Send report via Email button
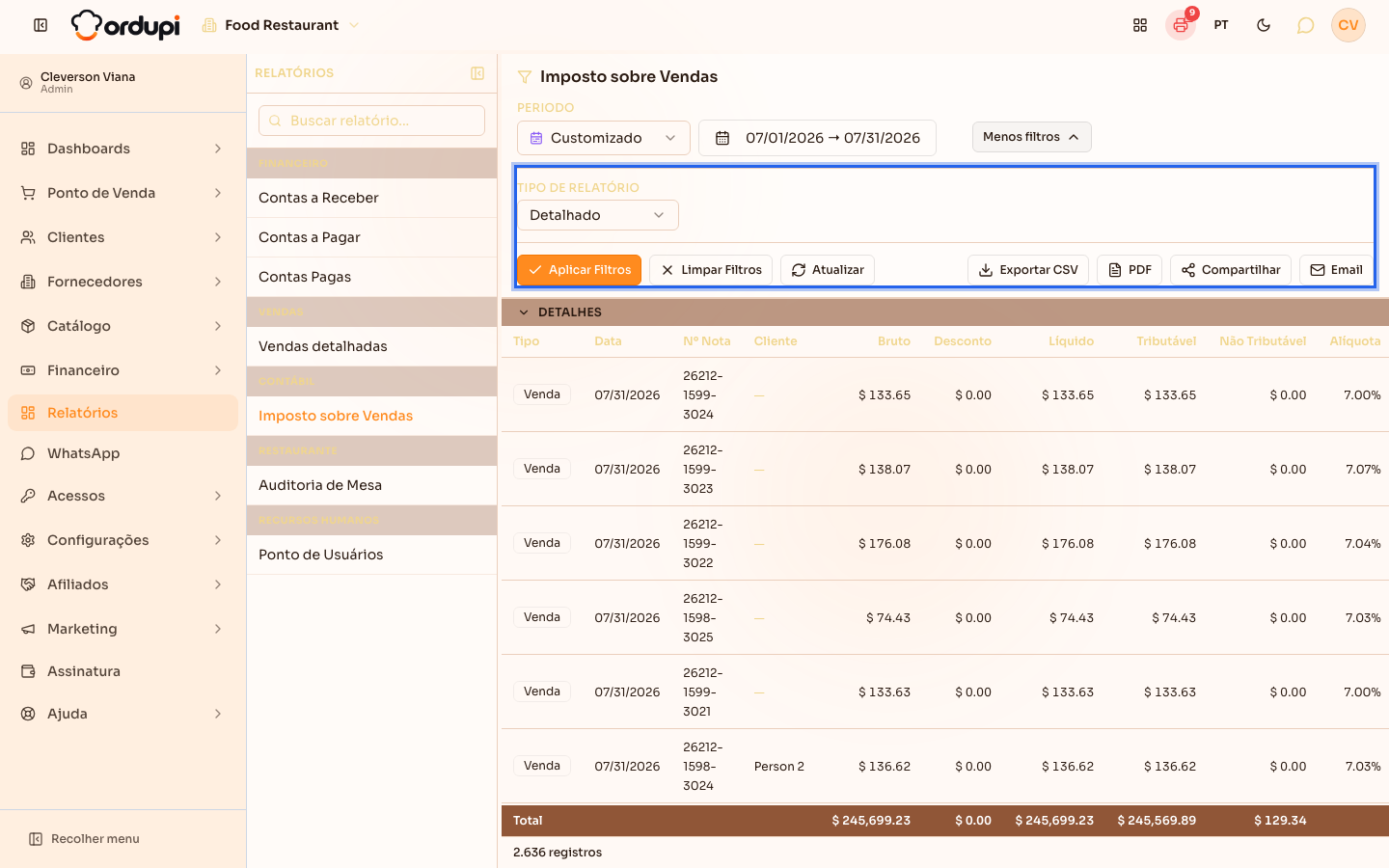This screenshot has height=868, width=1389. (x=1336, y=270)
